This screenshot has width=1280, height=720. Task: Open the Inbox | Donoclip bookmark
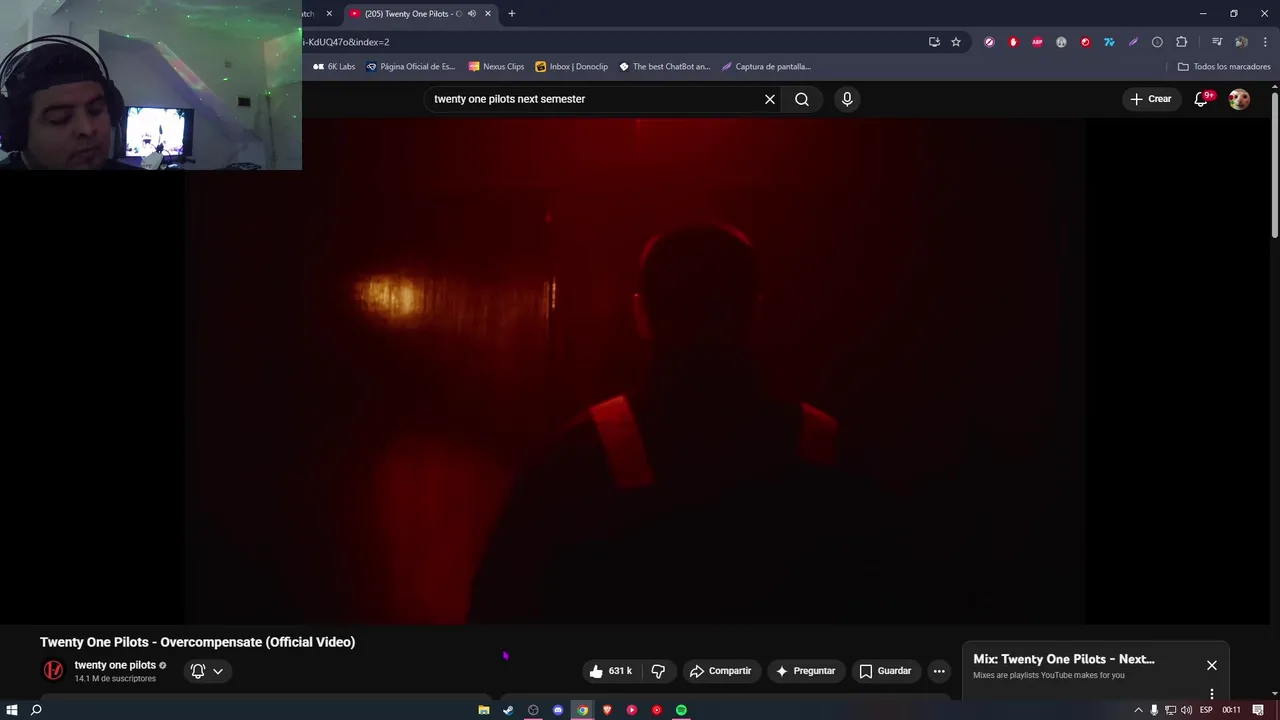pos(571,67)
